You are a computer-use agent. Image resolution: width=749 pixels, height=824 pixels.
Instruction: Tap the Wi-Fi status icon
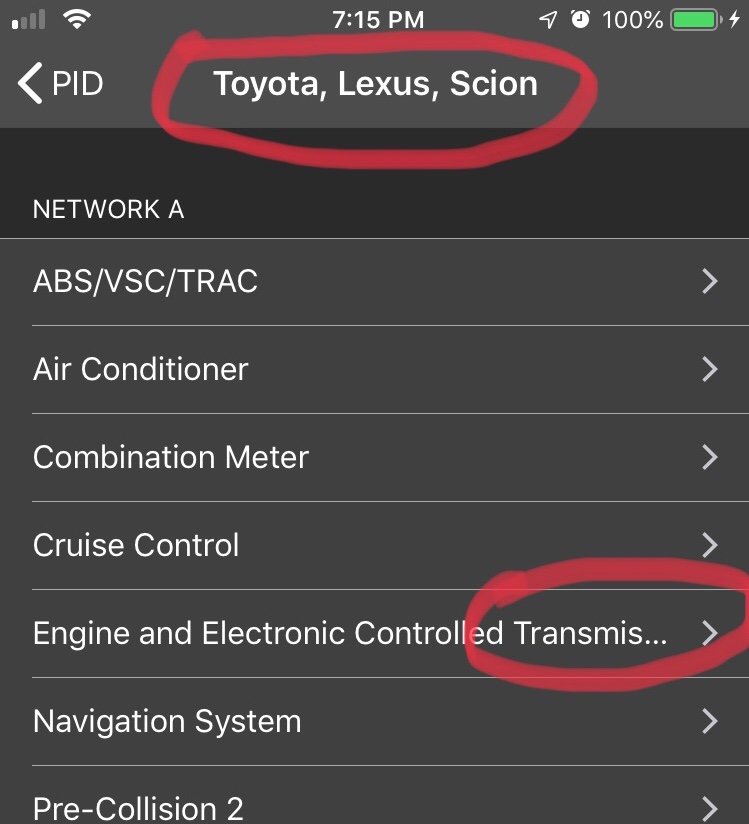pyautogui.click(x=77, y=19)
